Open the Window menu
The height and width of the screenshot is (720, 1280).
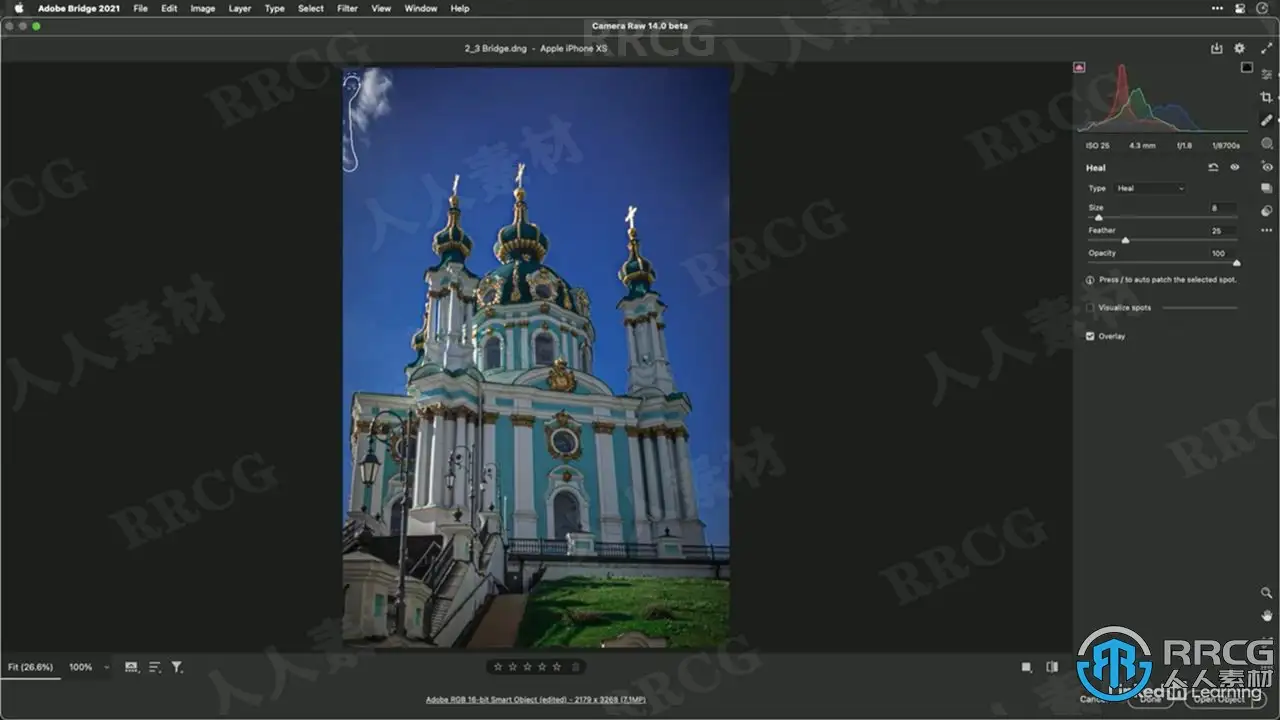[420, 8]
